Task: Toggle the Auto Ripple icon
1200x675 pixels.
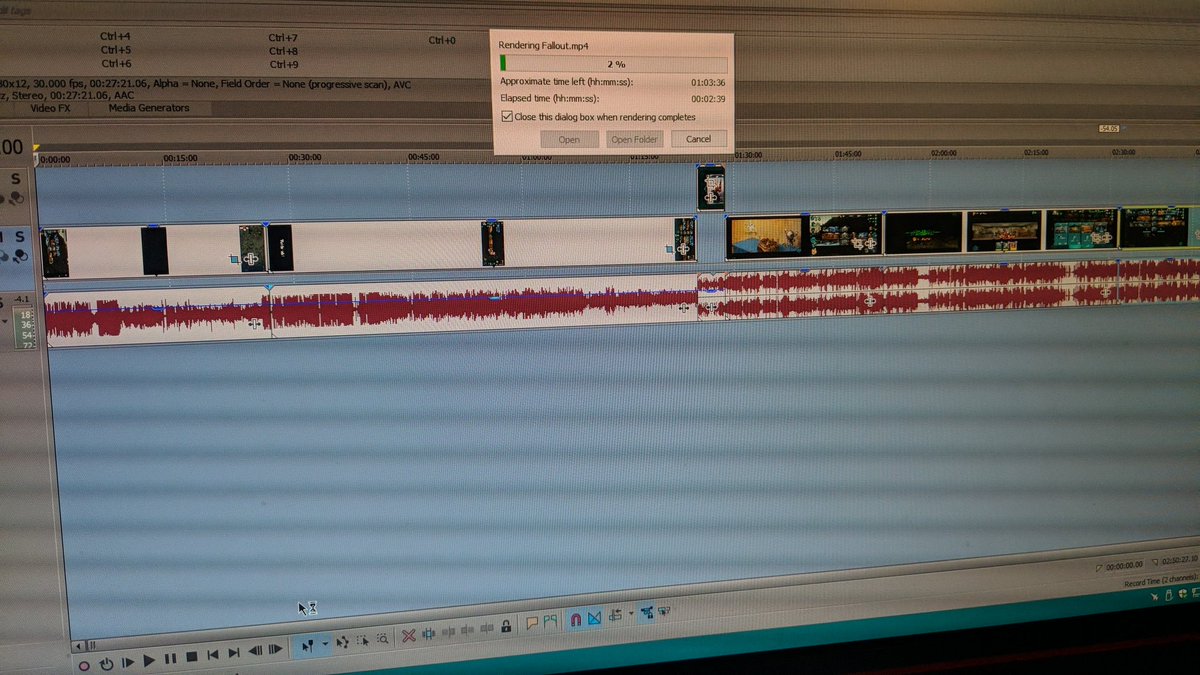Action: 615,616
